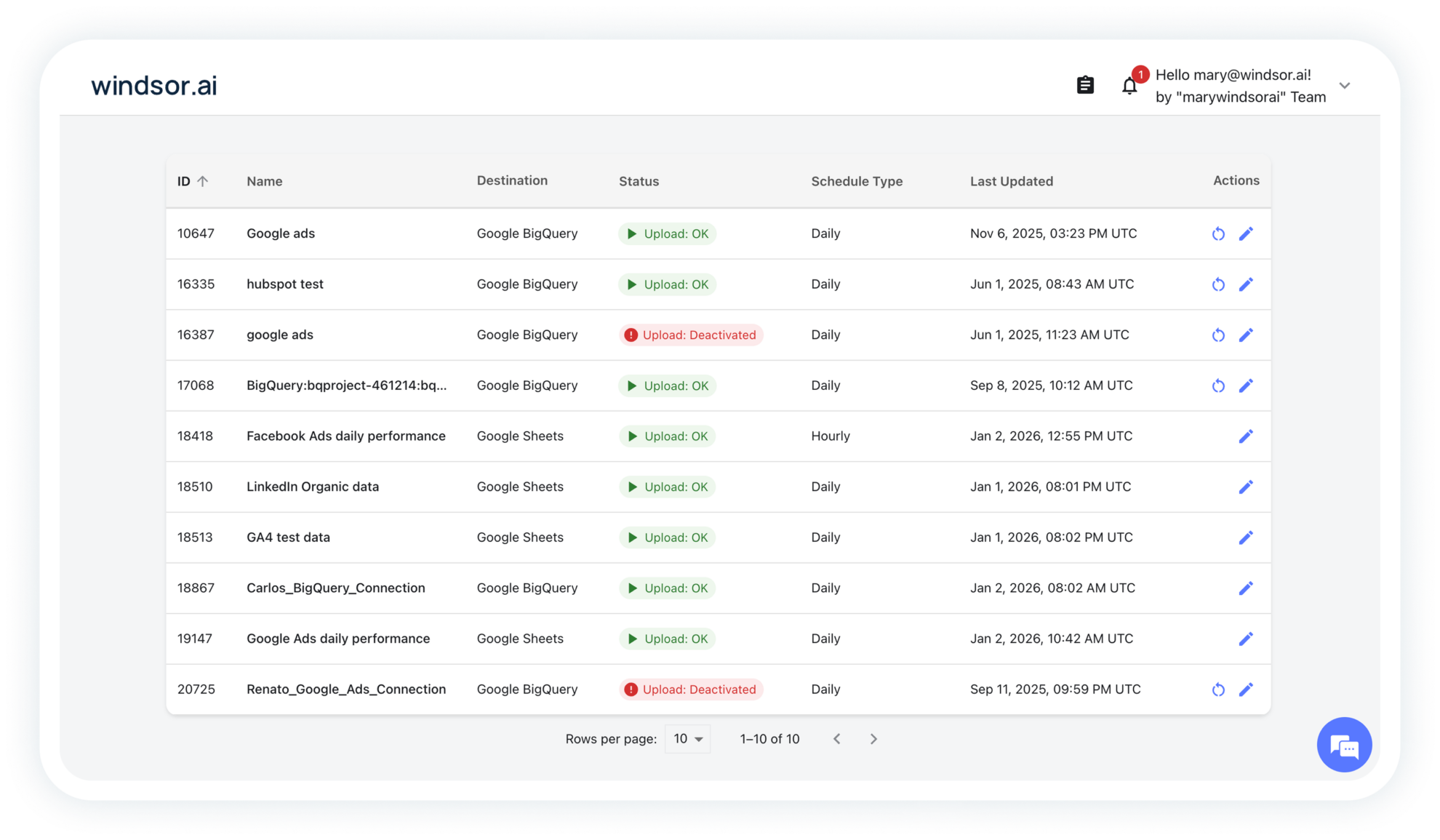
Task: Open the notifications bell
Action: coord(1130,85)
